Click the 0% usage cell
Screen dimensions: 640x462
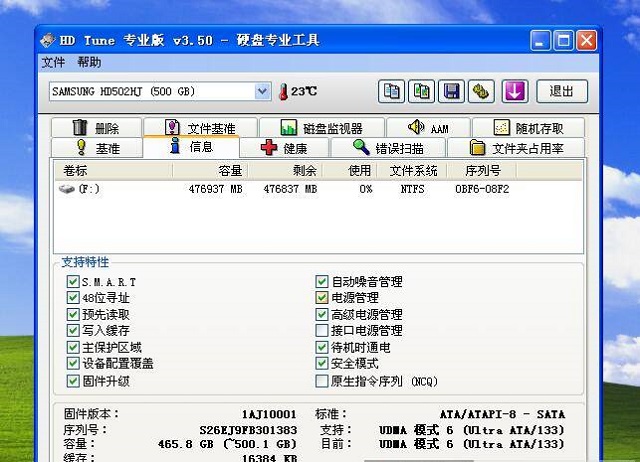(366, 189)
